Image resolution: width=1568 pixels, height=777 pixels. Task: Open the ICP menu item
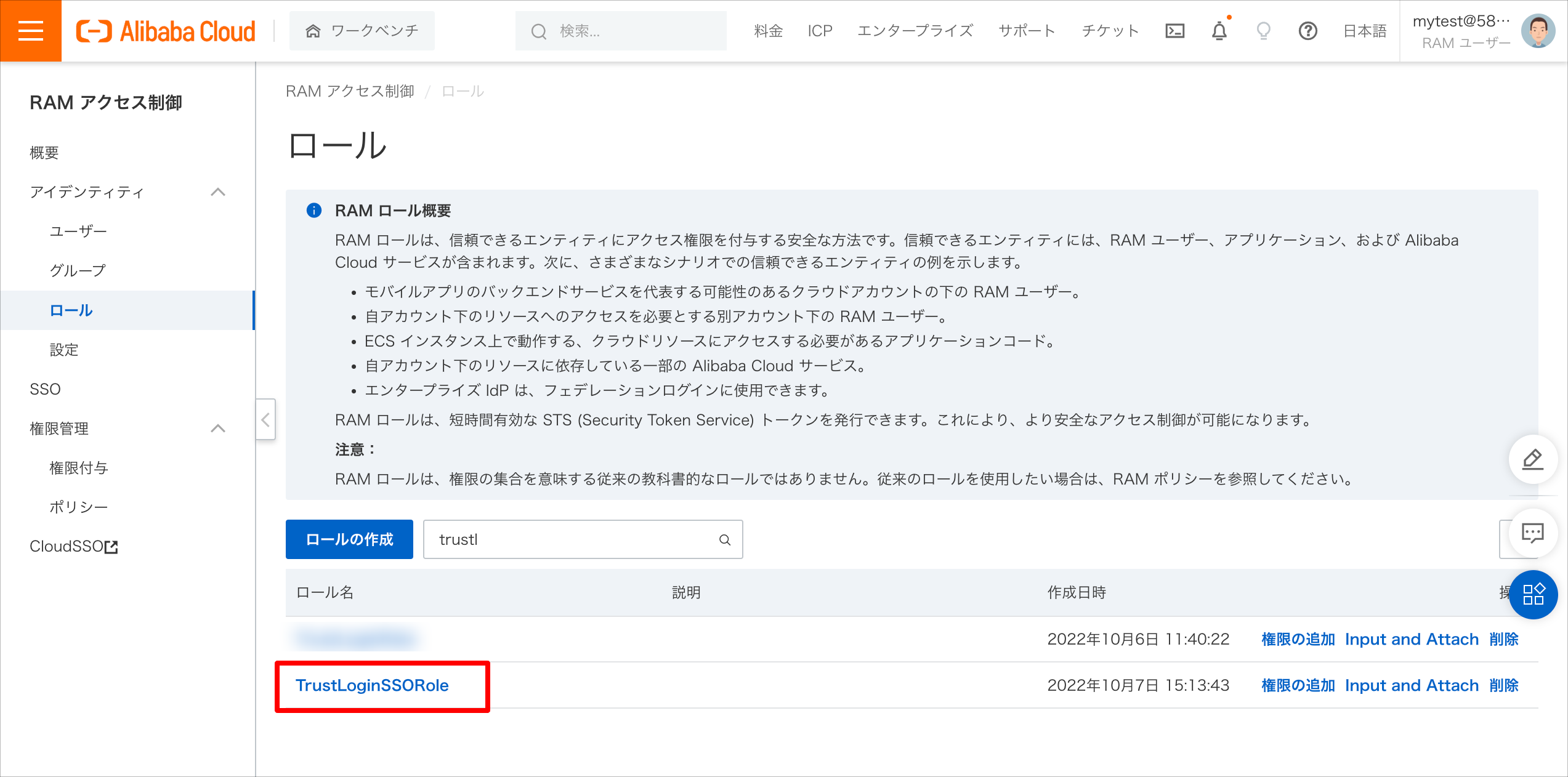820,31
